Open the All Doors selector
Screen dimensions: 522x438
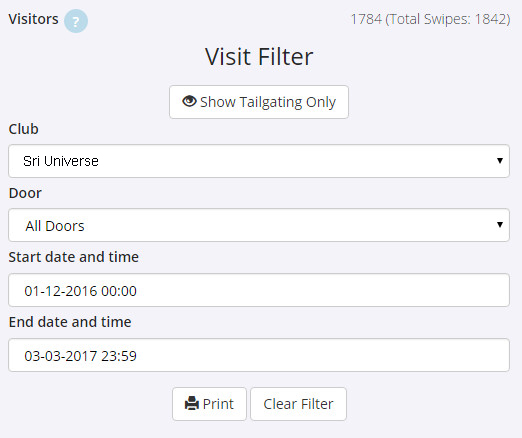coord(259,225)
